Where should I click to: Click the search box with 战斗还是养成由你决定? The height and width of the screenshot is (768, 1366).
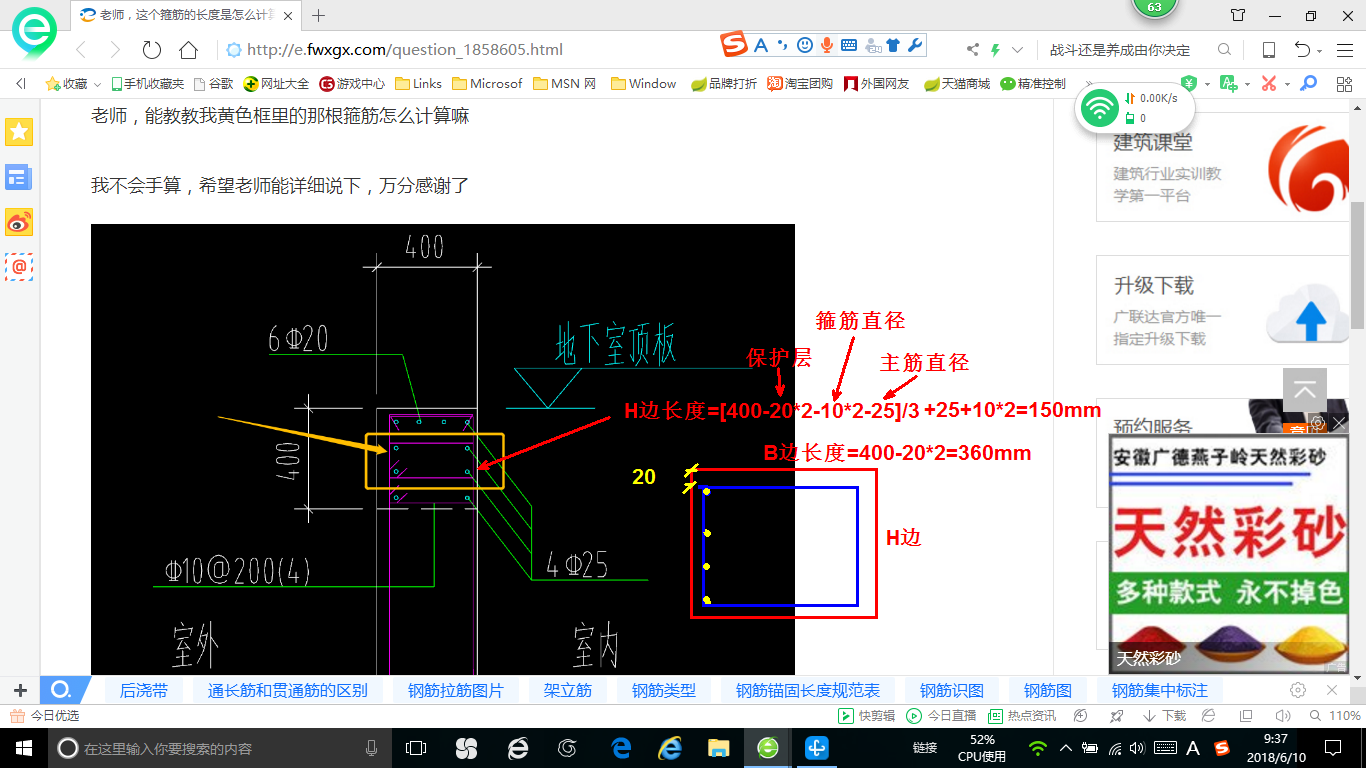[1120, 50]
